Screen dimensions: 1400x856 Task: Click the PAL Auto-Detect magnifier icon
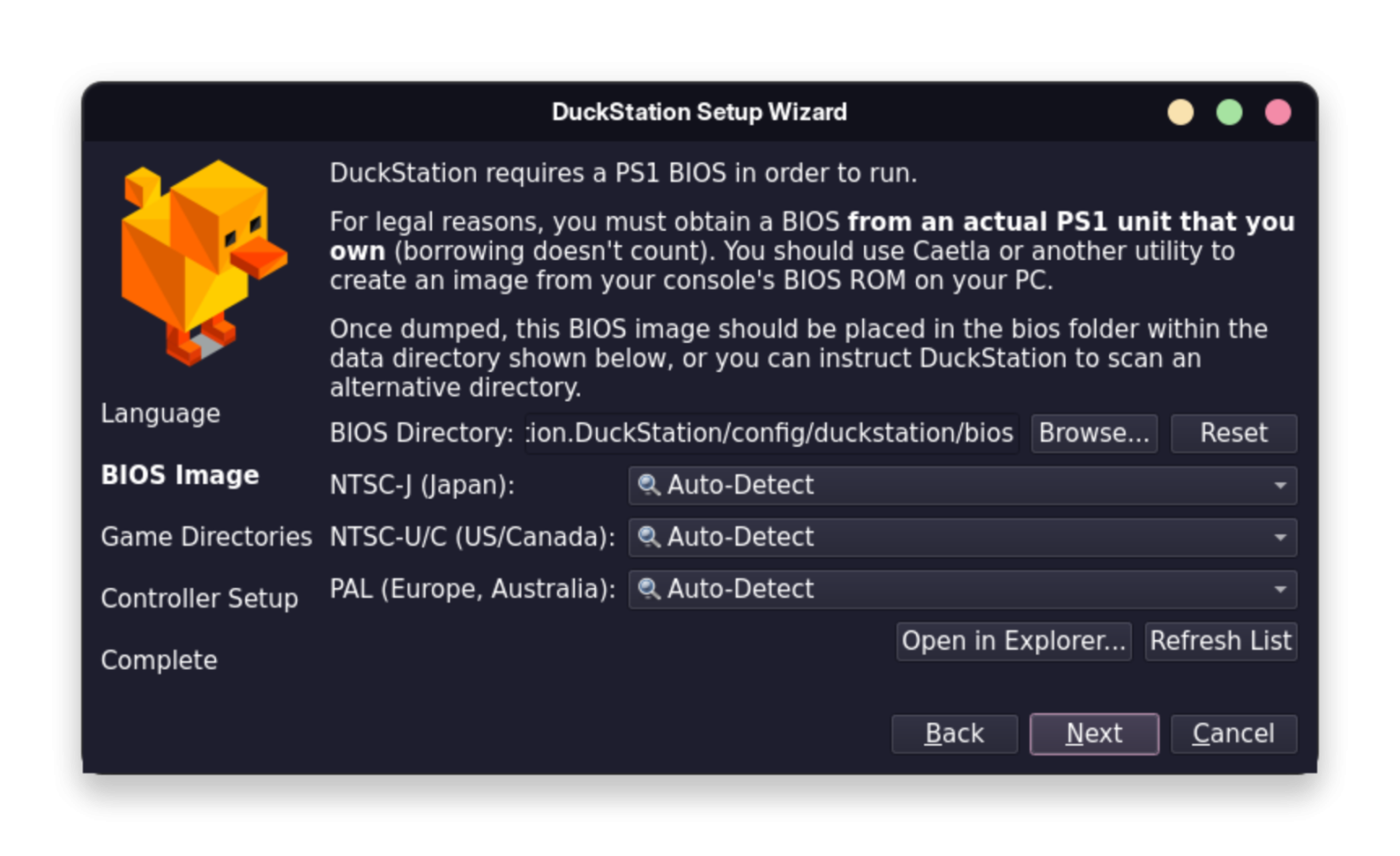[x=649, y=589]
